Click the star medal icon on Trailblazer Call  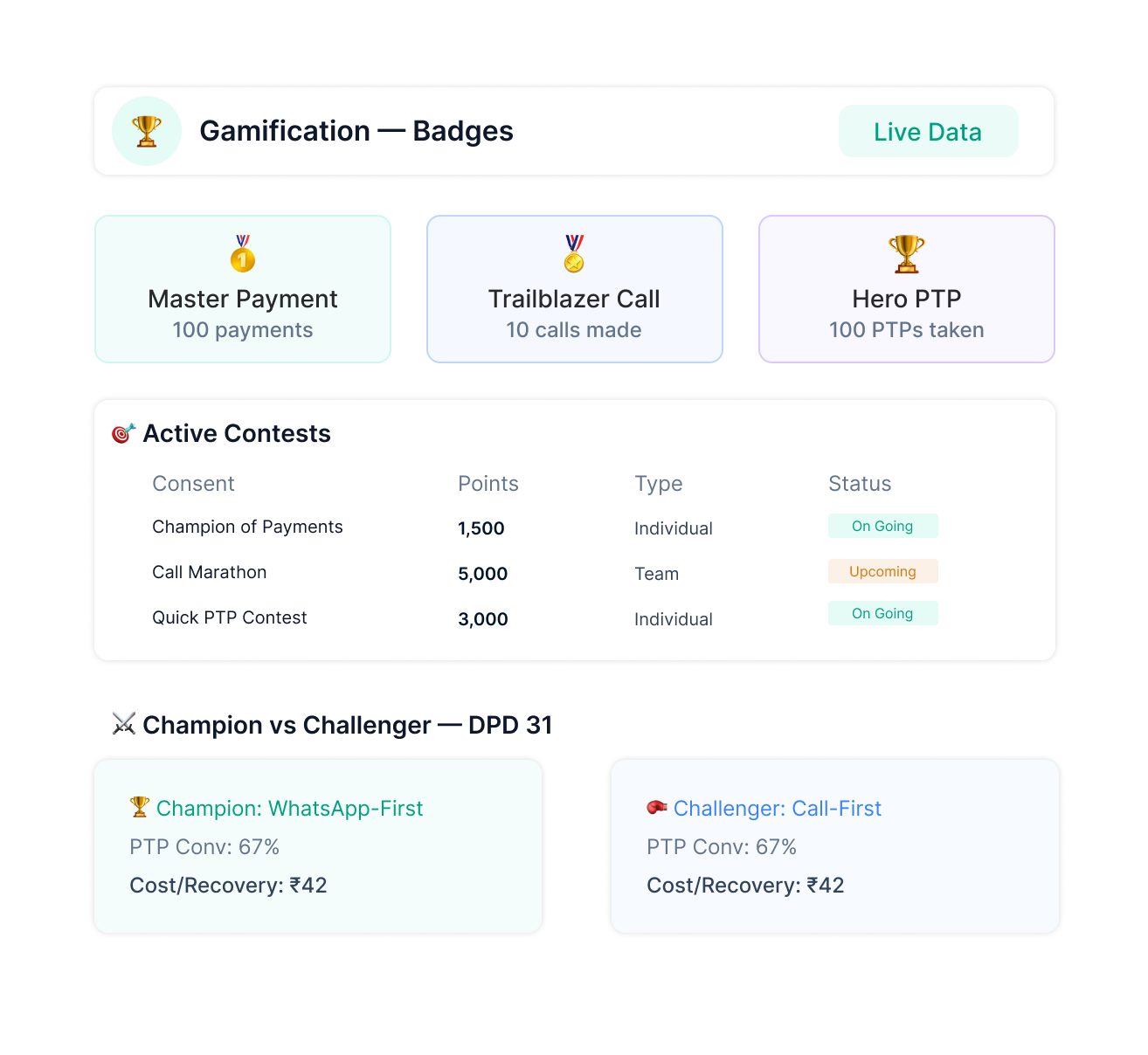tap(574, 254)
